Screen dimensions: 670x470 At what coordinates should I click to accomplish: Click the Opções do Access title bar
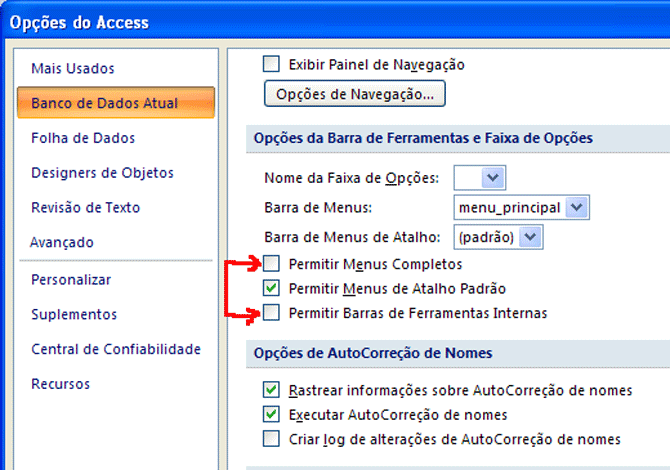[x=335, y=21]
